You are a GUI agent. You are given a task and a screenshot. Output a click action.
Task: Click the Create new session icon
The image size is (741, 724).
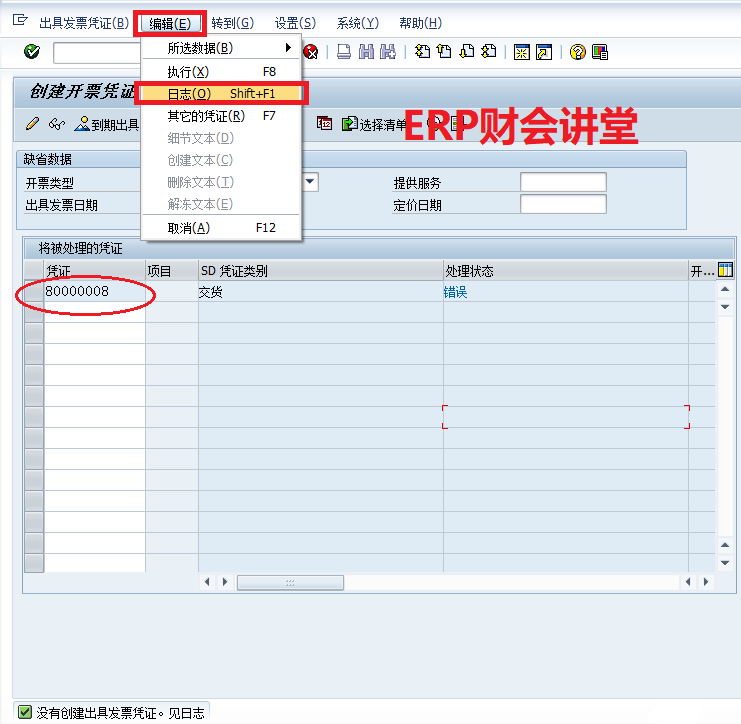(x=520, y=52)
